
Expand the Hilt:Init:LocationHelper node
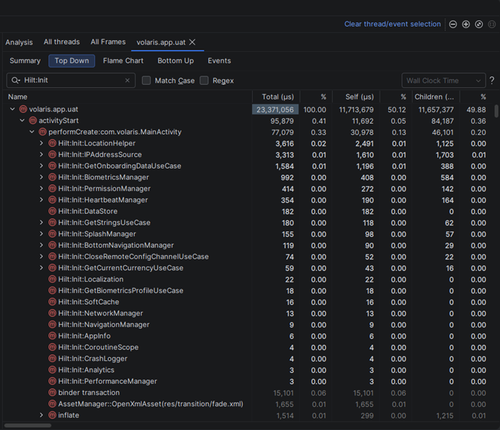point(41,143)
